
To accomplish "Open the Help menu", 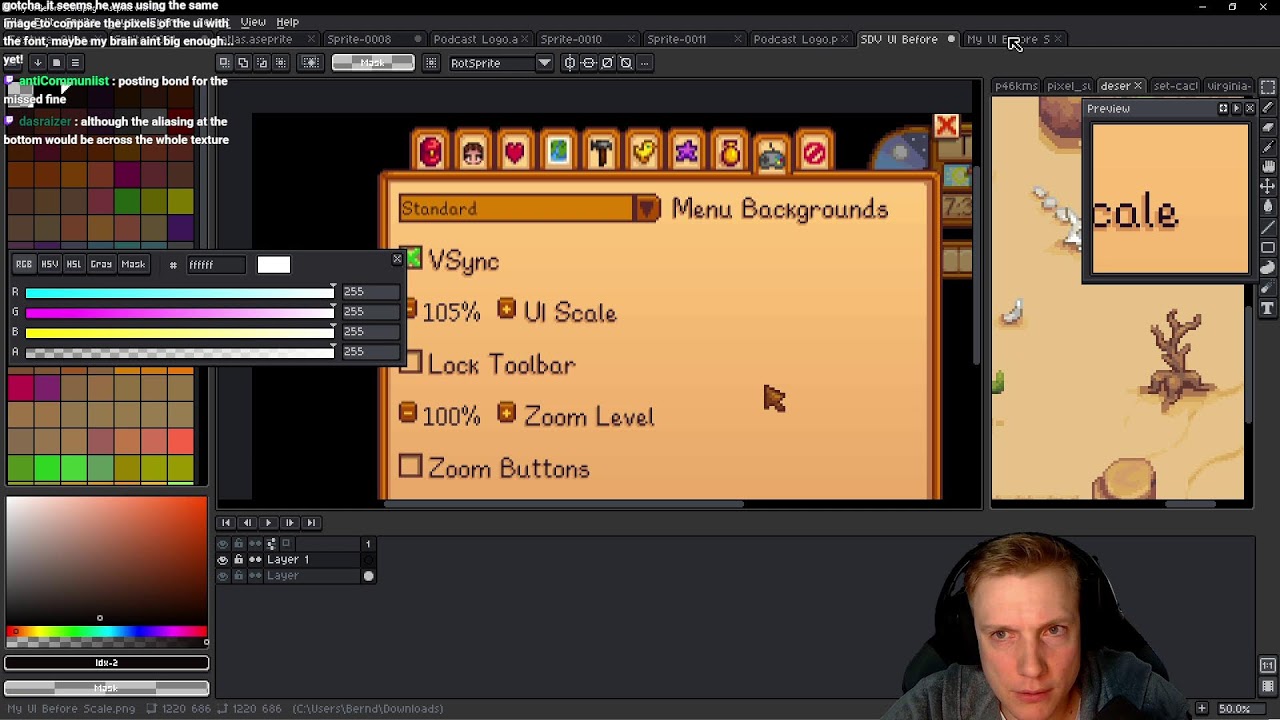I will click(x=287, y=22).
